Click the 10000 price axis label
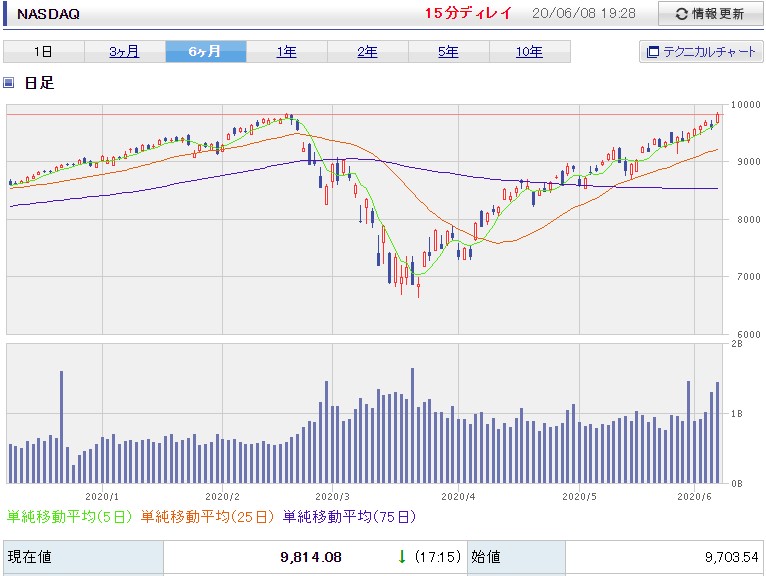This screenshot has height=576, width=766. [745, 105]
